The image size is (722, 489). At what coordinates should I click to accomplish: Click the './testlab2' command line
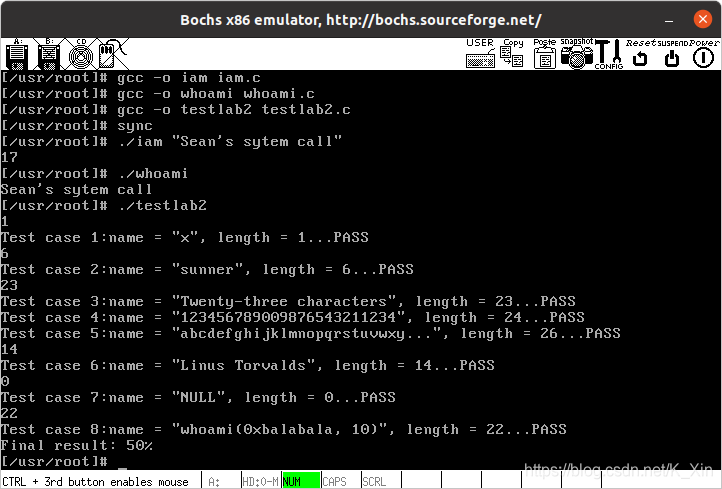click(104, 205)
